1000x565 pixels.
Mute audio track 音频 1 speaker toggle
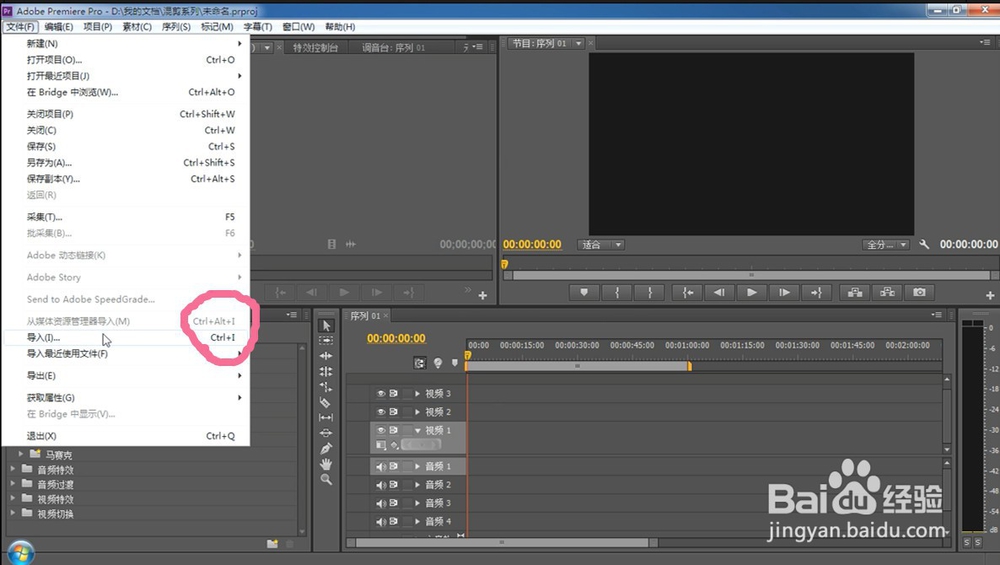pyautogui.click(x=381, y=466)
